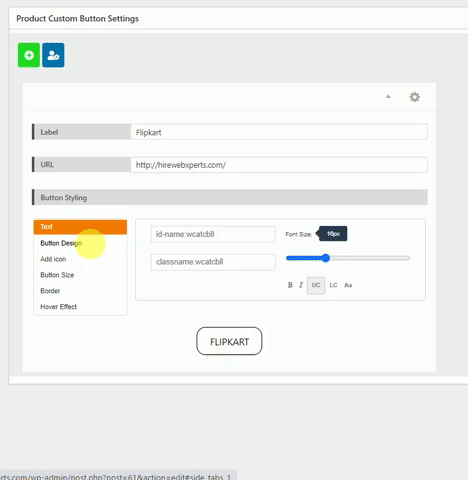Toggle UC uppercase text option

[316, 285]
